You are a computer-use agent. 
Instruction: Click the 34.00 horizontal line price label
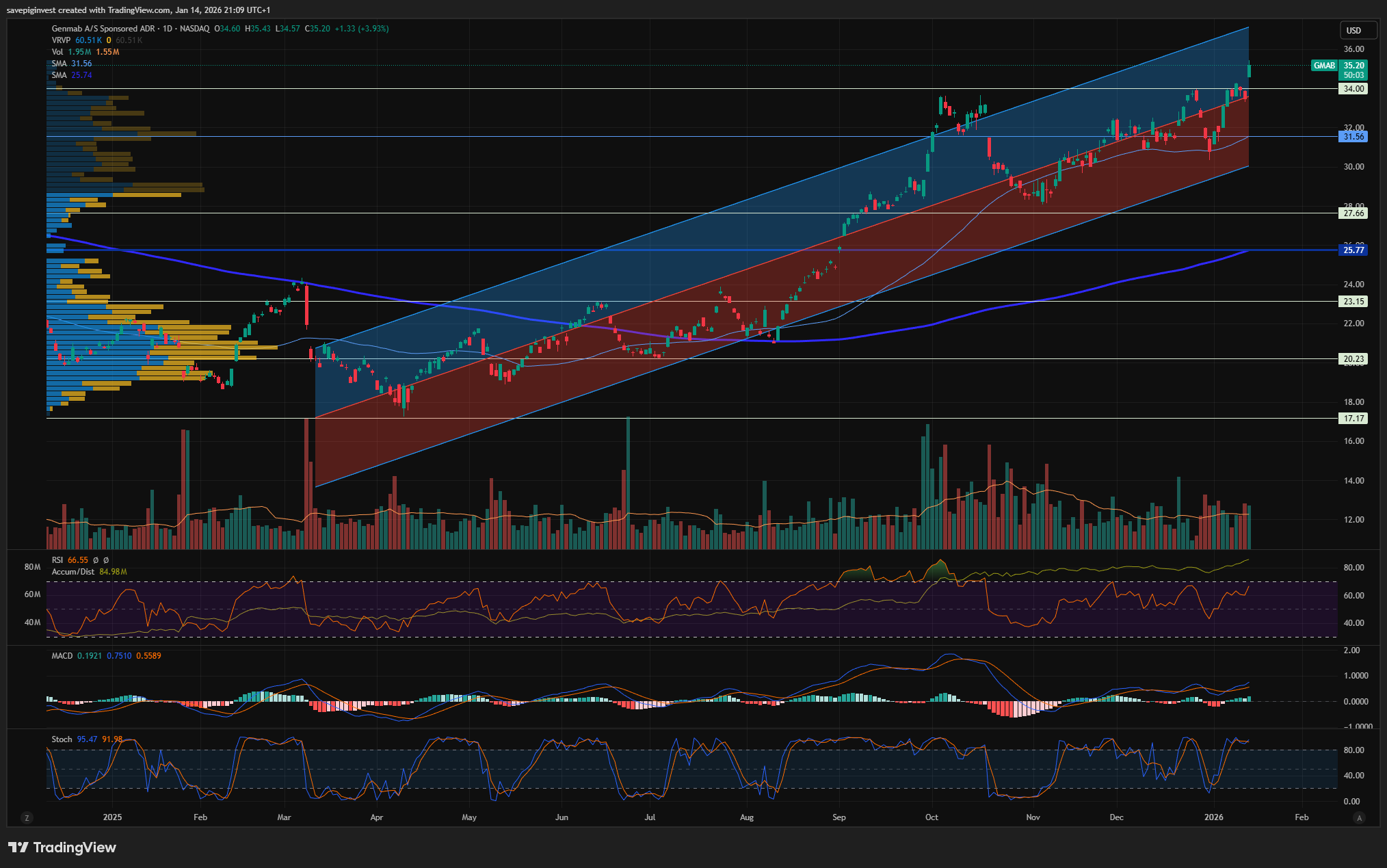pos(1353,89)
